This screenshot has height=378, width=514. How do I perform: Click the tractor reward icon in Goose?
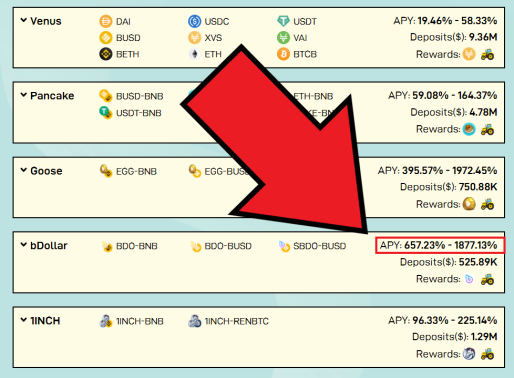[x=487, y=204]
